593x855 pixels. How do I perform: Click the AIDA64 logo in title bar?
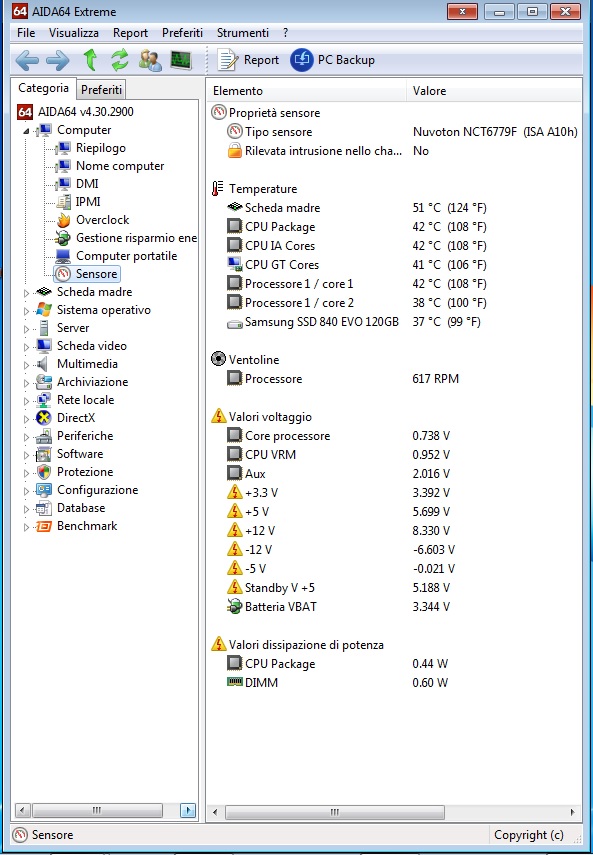point(20,11)
